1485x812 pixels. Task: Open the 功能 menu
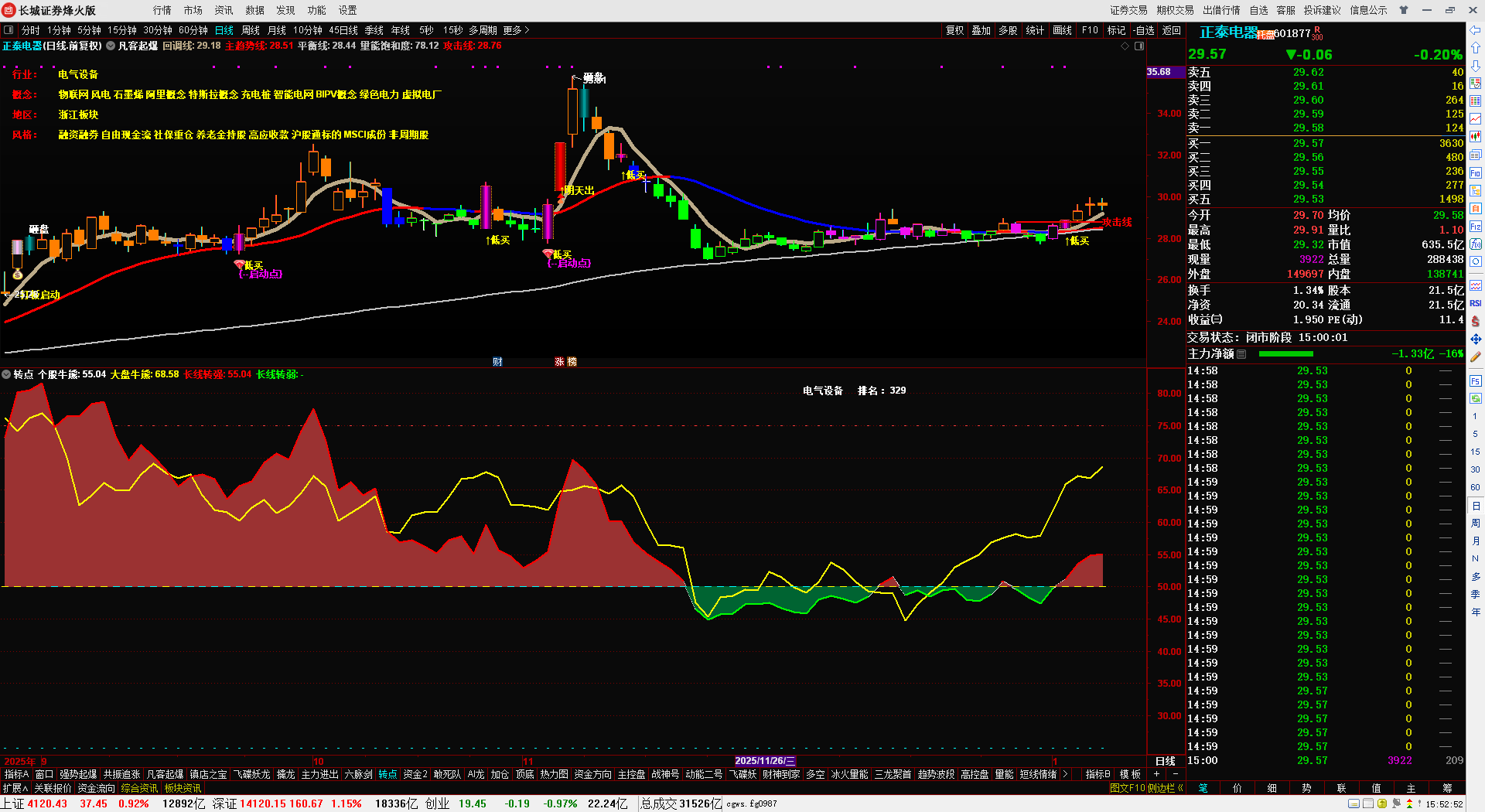coord(316,10)
